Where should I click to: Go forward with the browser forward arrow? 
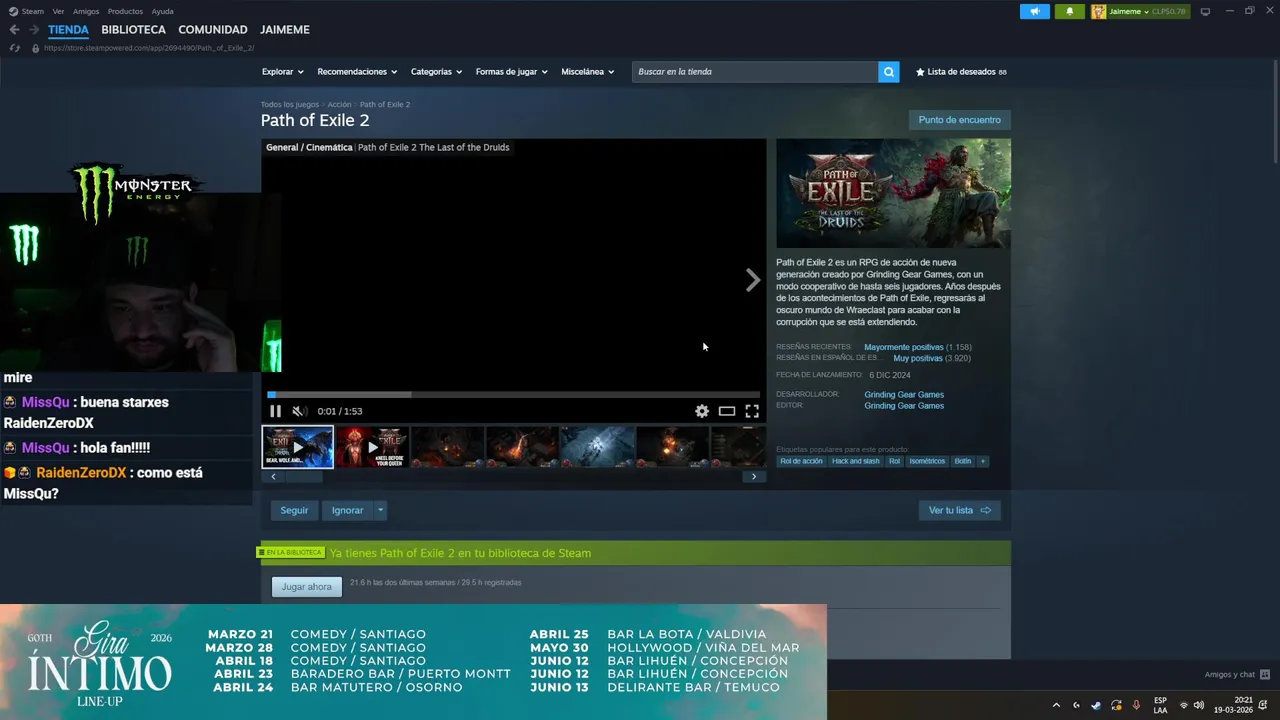pos(34,30)
